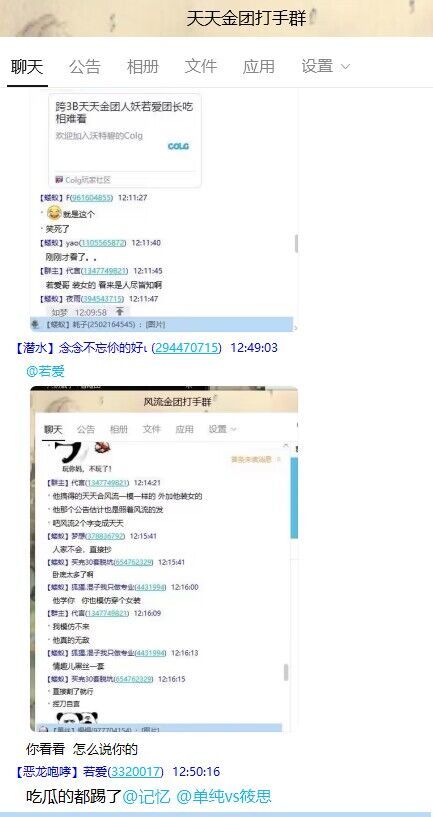433x817 pixels.
Task: Click the up-arrow icon beside 如梦 12:09:58
Action: (120, 312)
